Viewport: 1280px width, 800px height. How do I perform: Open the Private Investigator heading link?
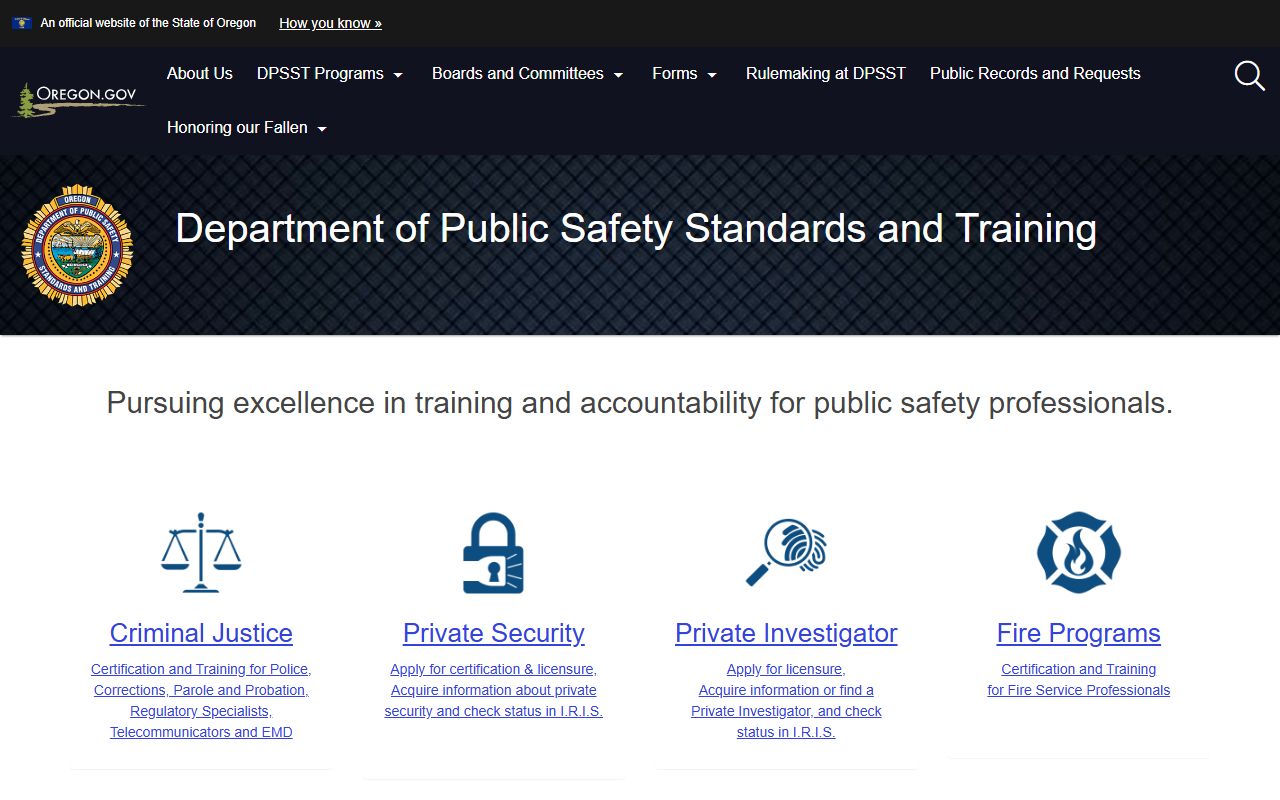(786, 633)
